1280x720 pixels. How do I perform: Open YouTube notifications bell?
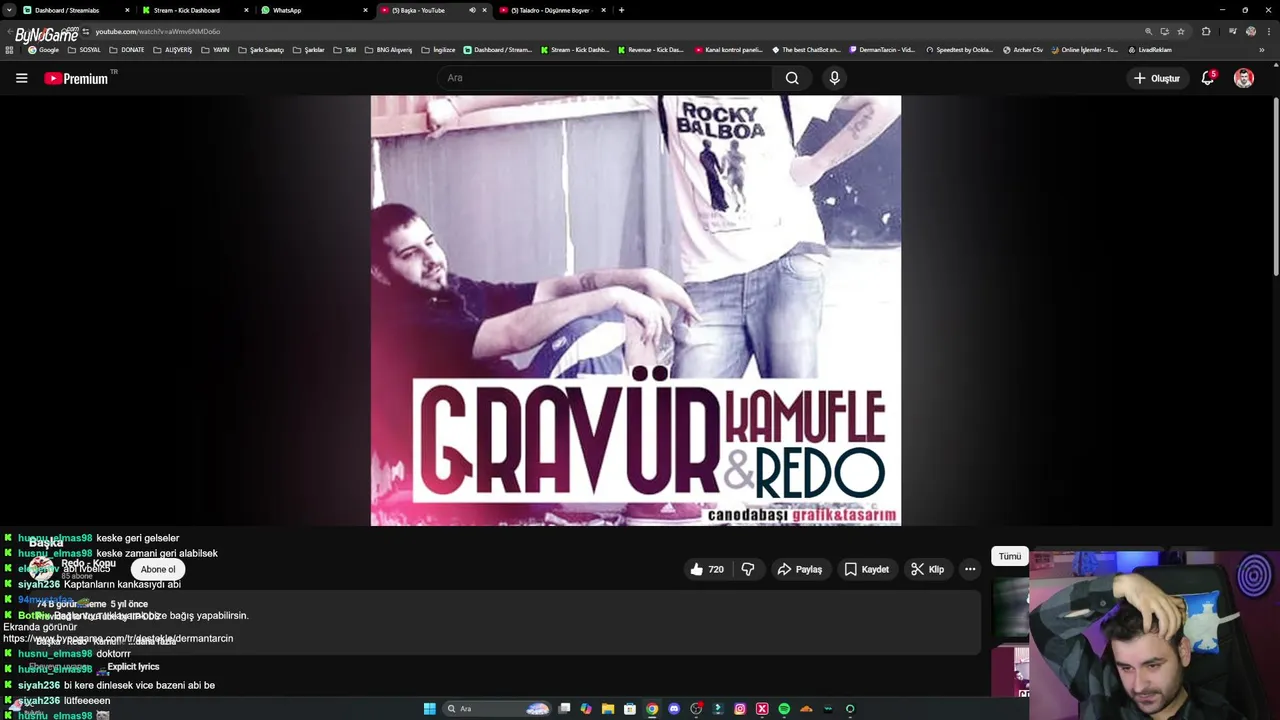(1208, 78)
